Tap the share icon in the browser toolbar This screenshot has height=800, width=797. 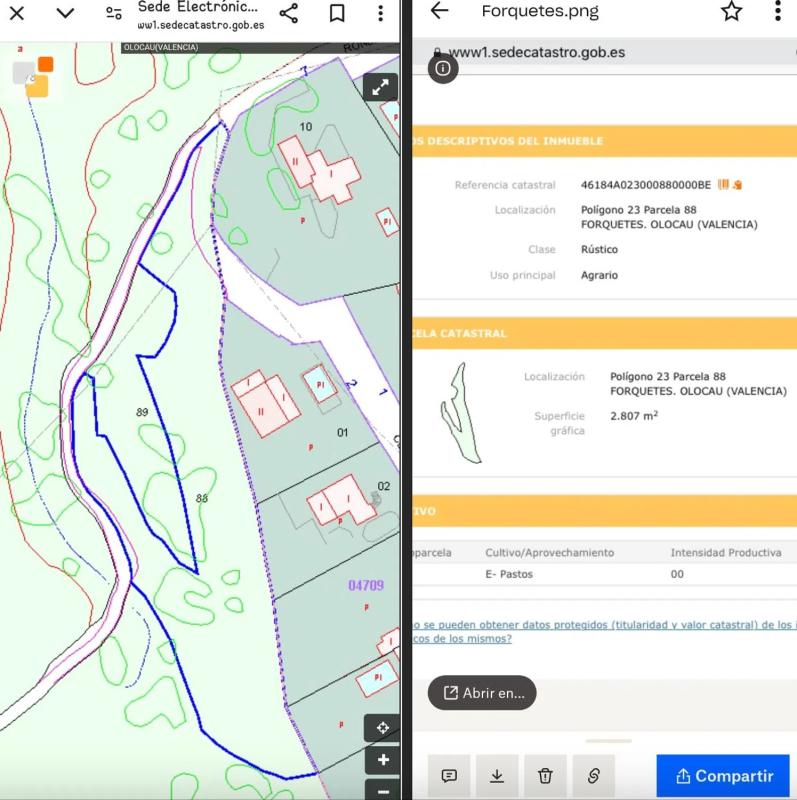pos(289,13)
